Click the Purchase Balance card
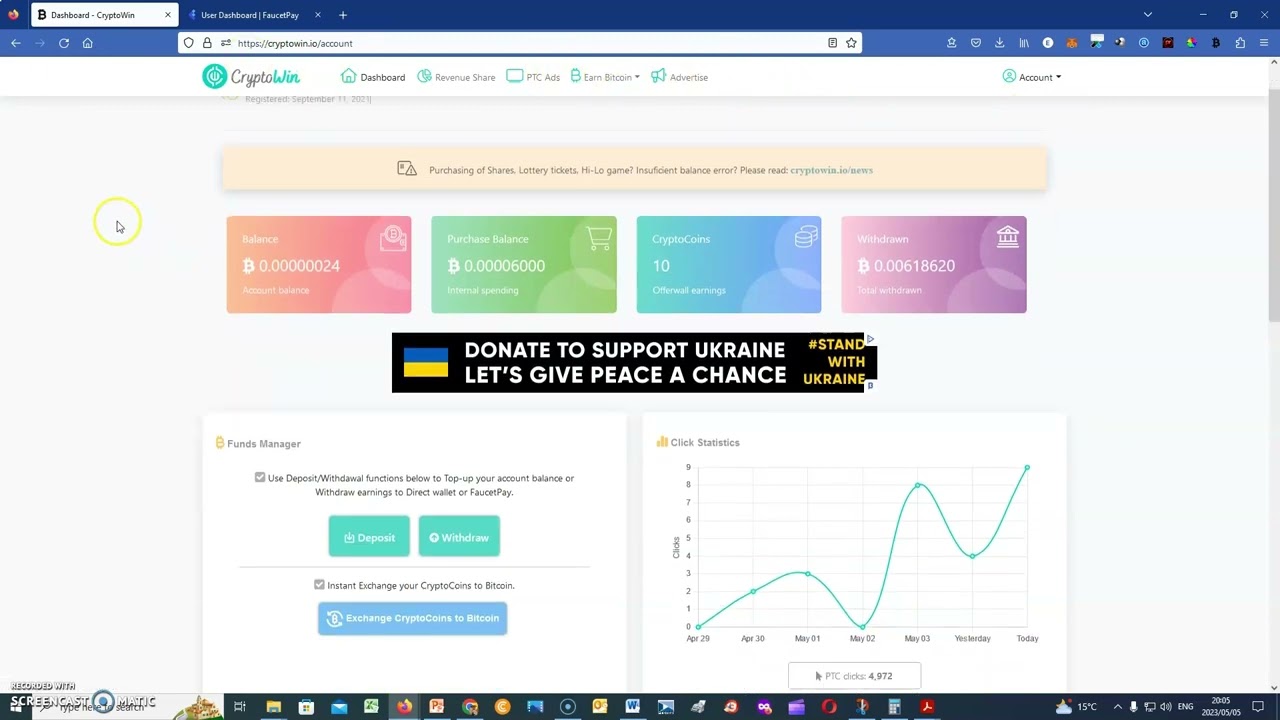Image resolution: width=1280 pixels, height=720 pixels. click(524, 265)
